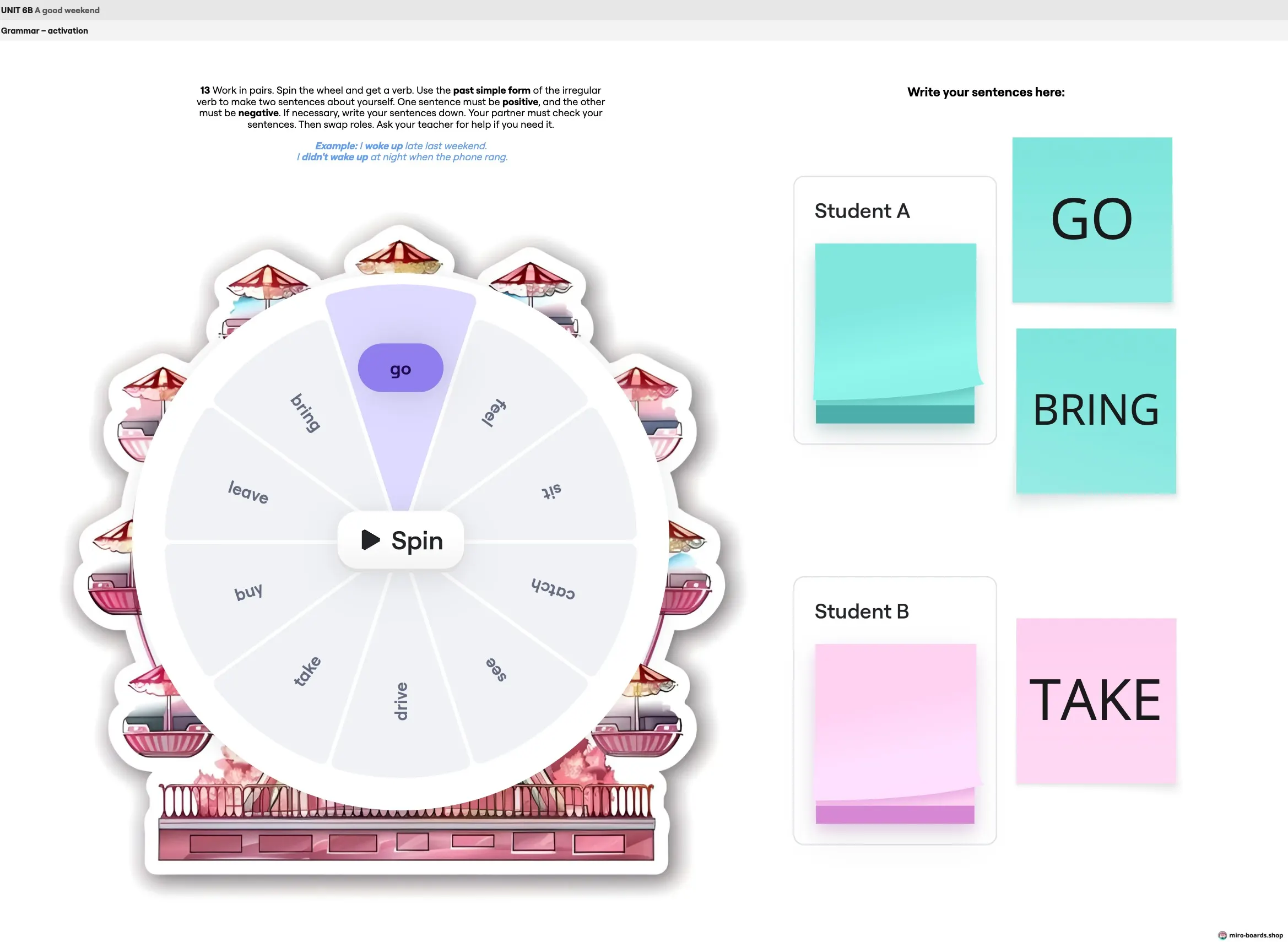Viewport: 1288px width, 942px height.
Task: Click the 'Student B' label
Action: 861,611
